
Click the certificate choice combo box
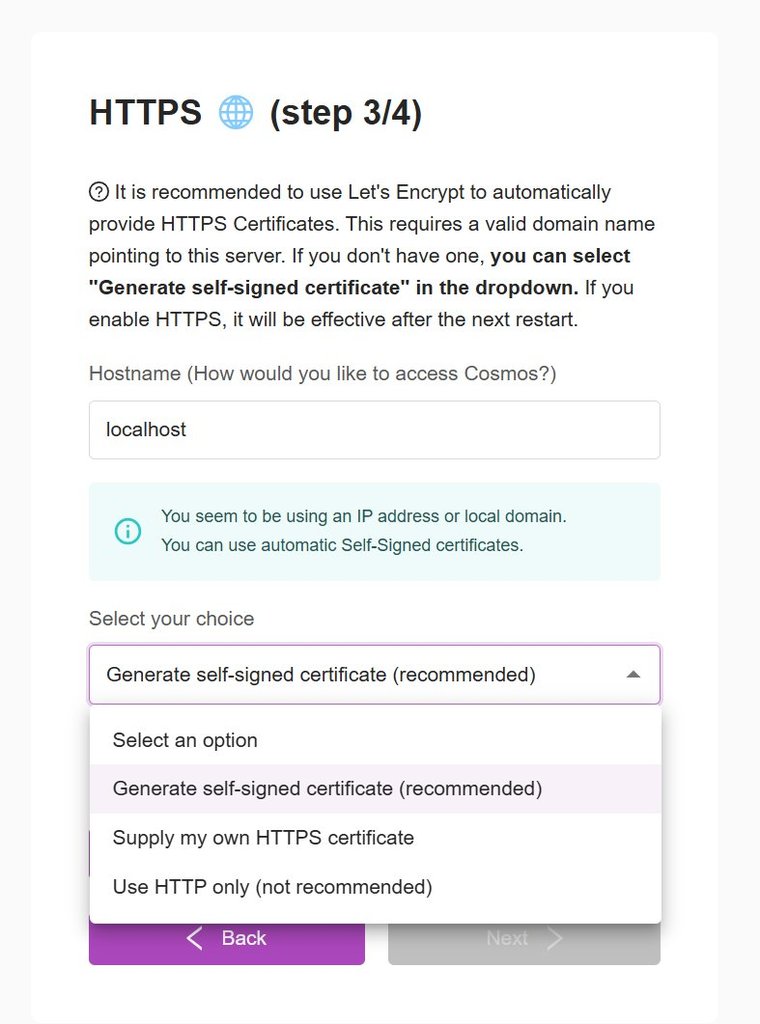click(x=375, y=675)
